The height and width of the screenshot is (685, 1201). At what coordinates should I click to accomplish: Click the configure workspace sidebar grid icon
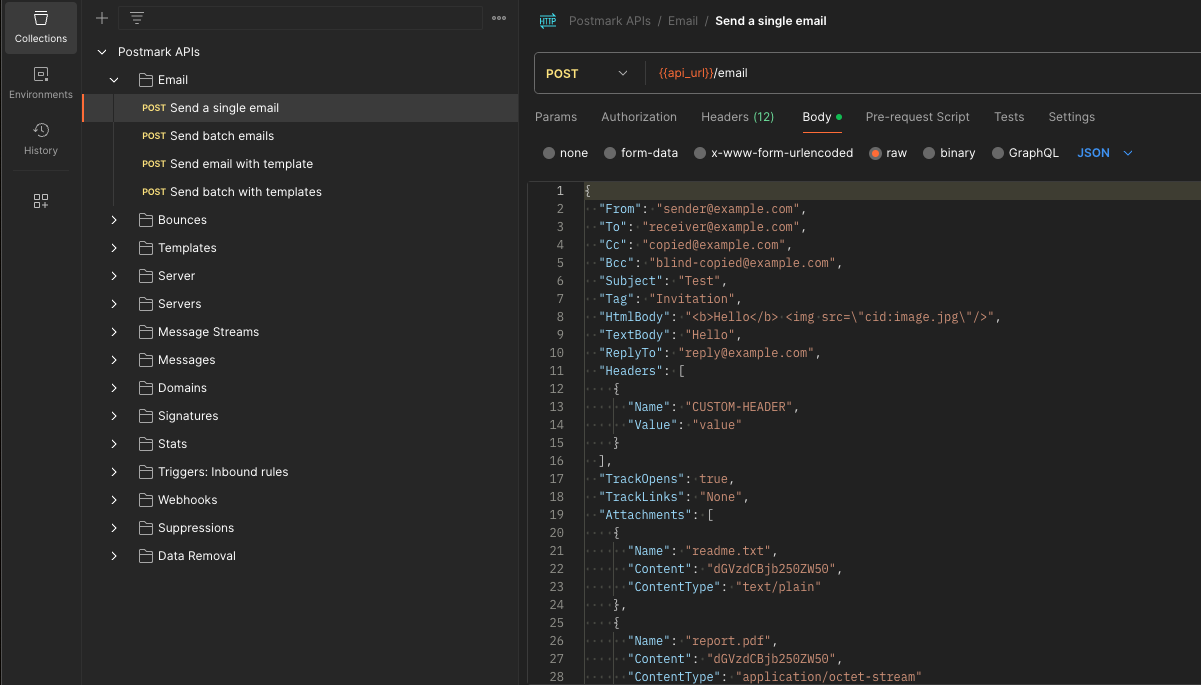click(41, 201)
